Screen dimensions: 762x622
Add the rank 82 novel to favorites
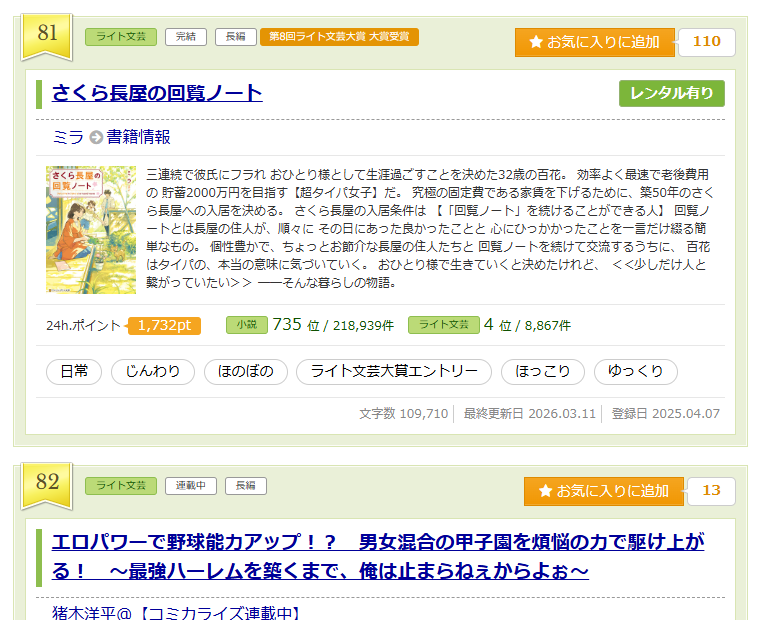[x=603, y=491]
